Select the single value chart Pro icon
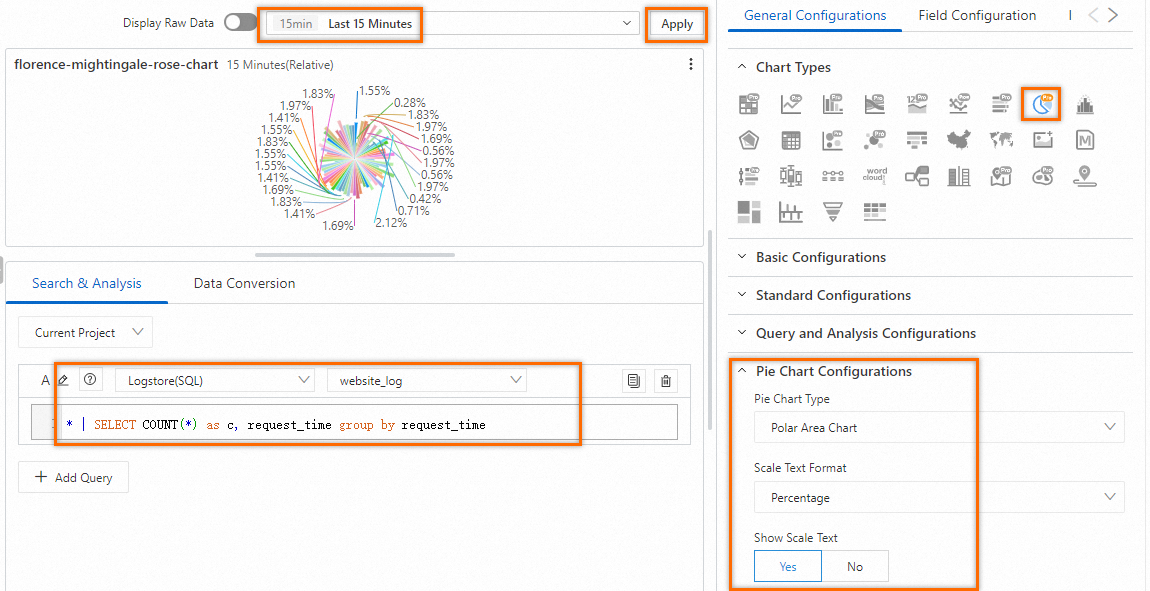This screenshot has height=591, width=1150. [x=918, y=104]
